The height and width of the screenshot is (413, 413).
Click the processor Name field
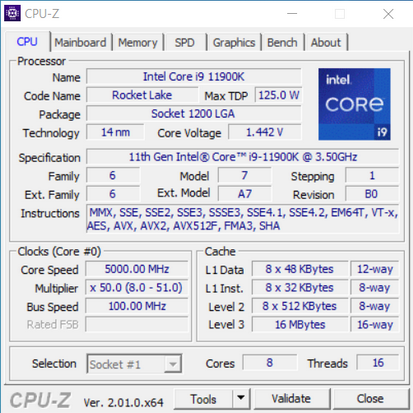coord(194,77)
